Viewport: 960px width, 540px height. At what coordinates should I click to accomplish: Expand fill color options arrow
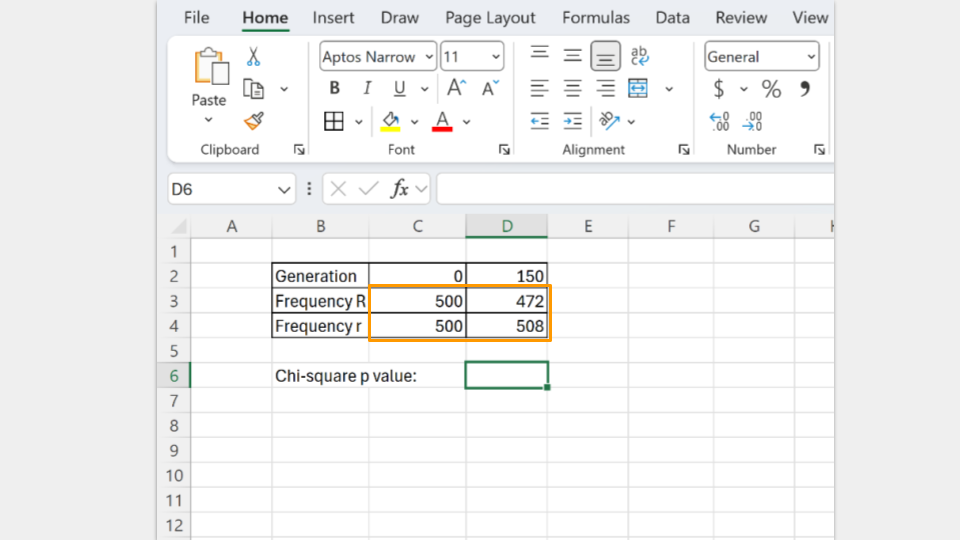pyautogui.click(x=414, y=122)
